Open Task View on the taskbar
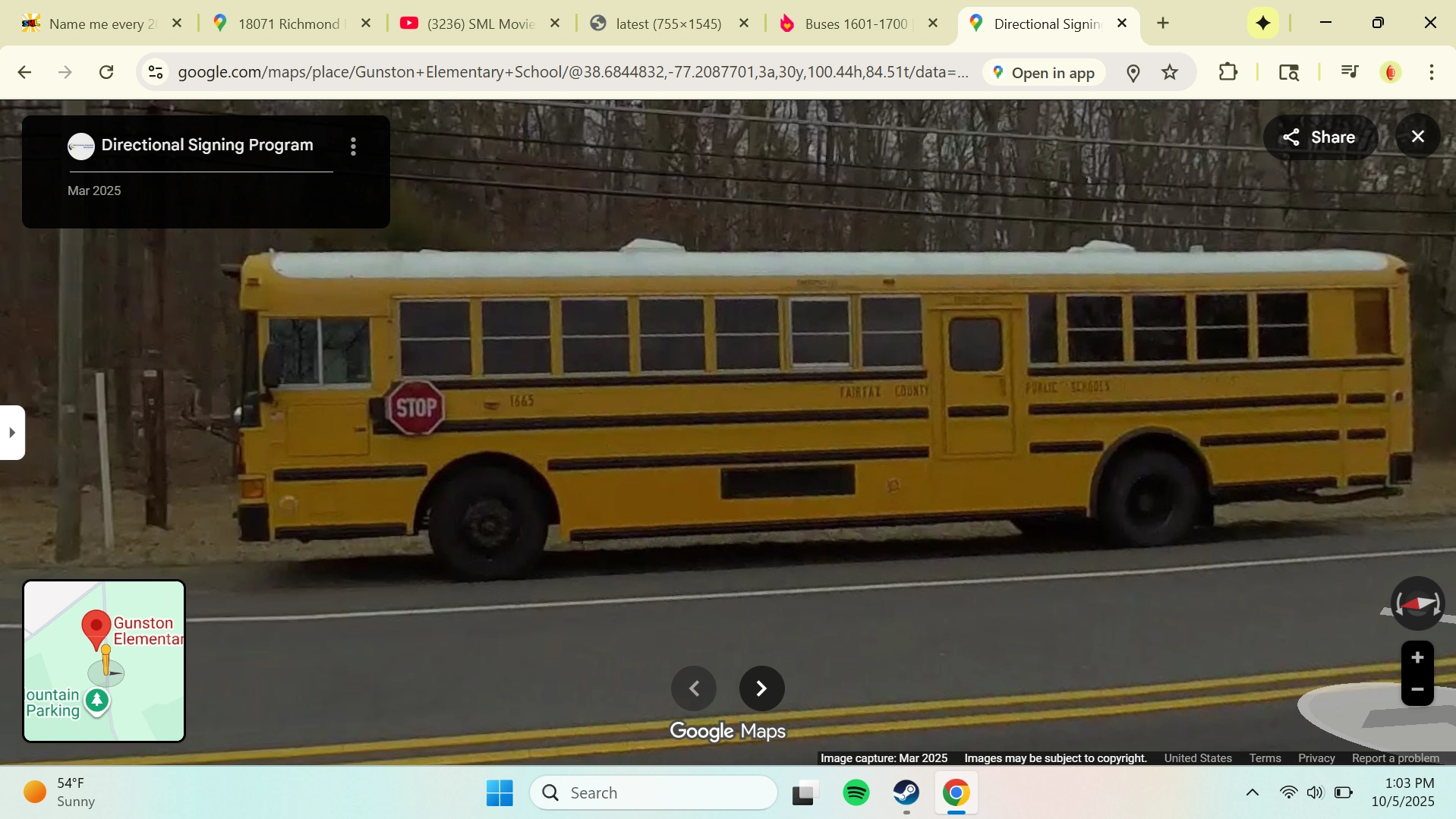This screenshot has width=1456, height=819. pos(805,793)
